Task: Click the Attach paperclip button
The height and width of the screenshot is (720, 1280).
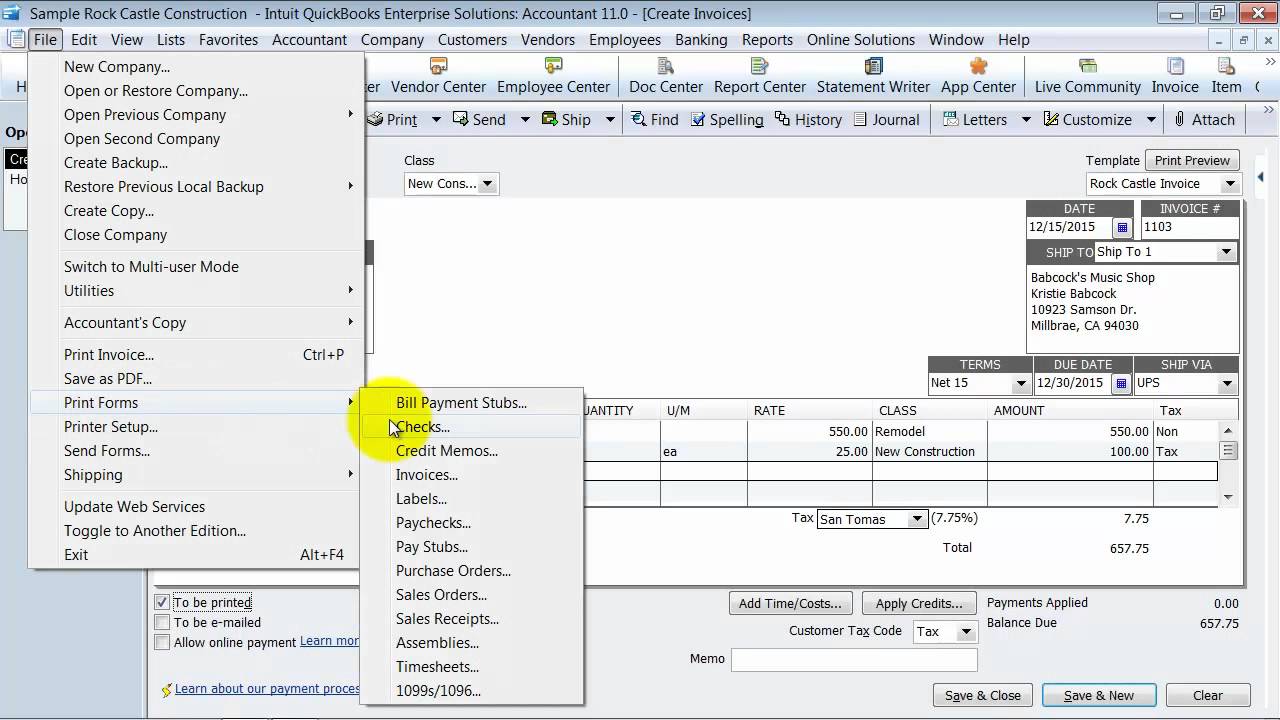Action: pyautogui.click(x=1204, y=119)
